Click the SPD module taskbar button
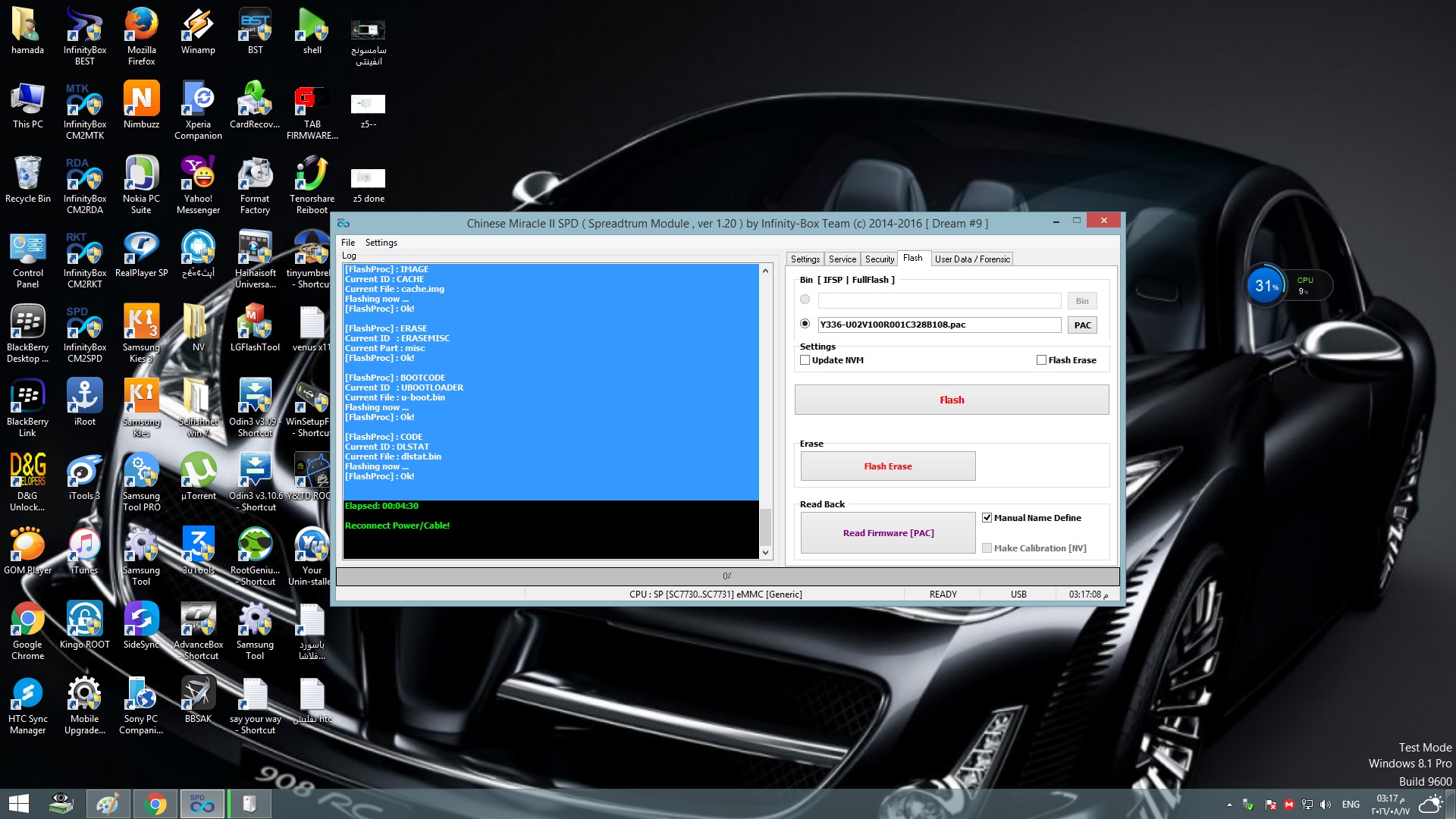This screenshot has height=819, width=1456. pos(202,804)
